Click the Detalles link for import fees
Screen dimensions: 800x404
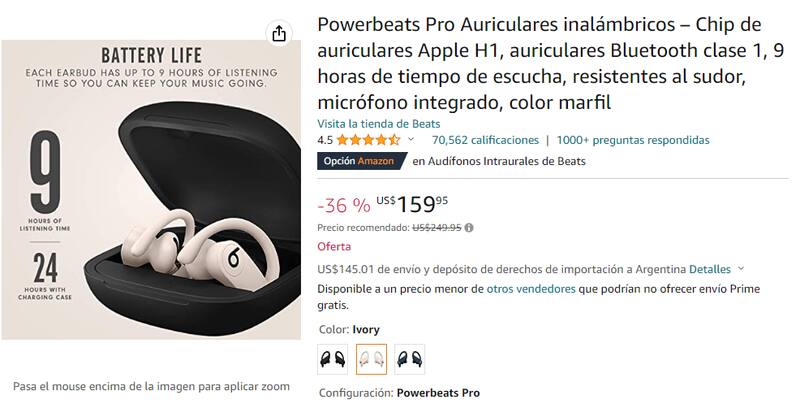click(710, 269)
